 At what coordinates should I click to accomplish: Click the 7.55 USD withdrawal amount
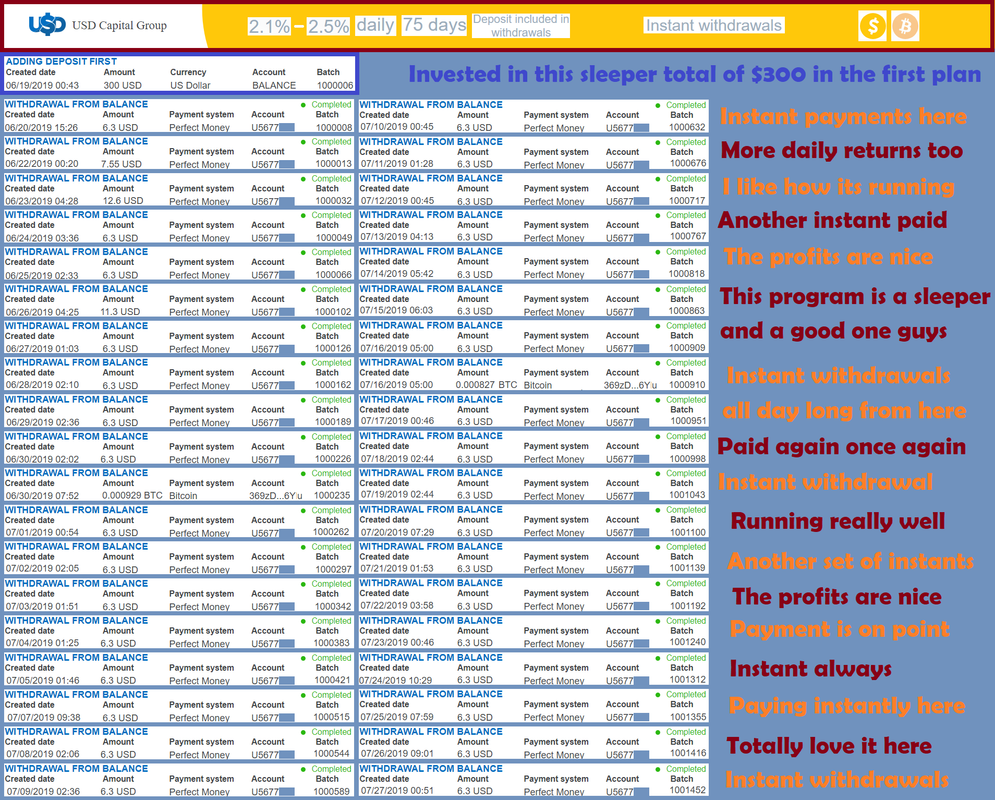(x=122, y=164)
